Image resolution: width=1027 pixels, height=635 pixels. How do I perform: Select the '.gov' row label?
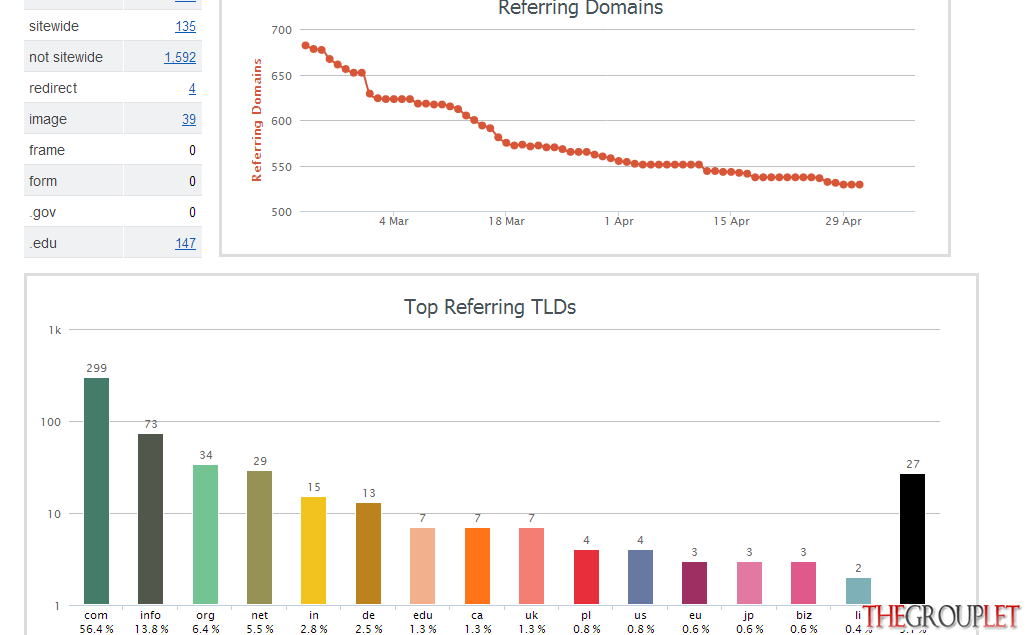(43, 213)
